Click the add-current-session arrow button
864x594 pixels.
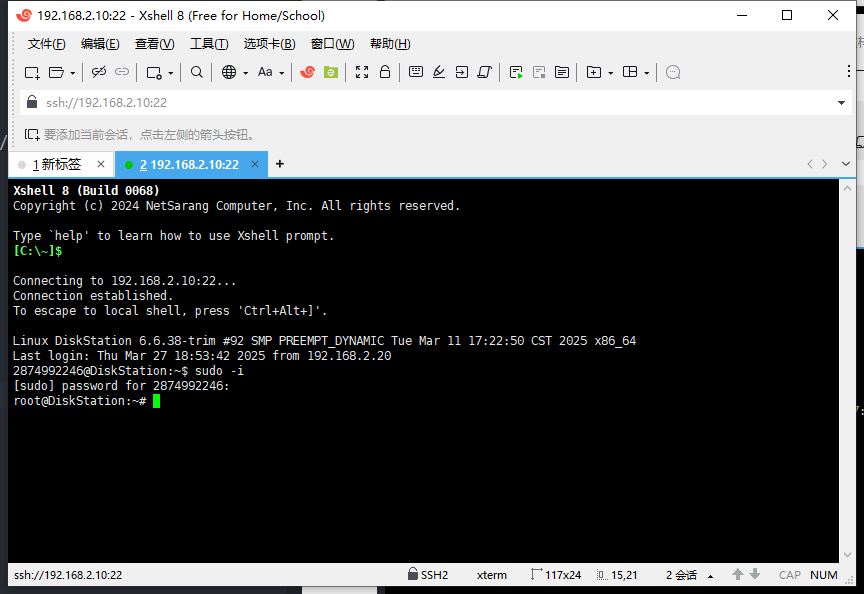(32, 134)
